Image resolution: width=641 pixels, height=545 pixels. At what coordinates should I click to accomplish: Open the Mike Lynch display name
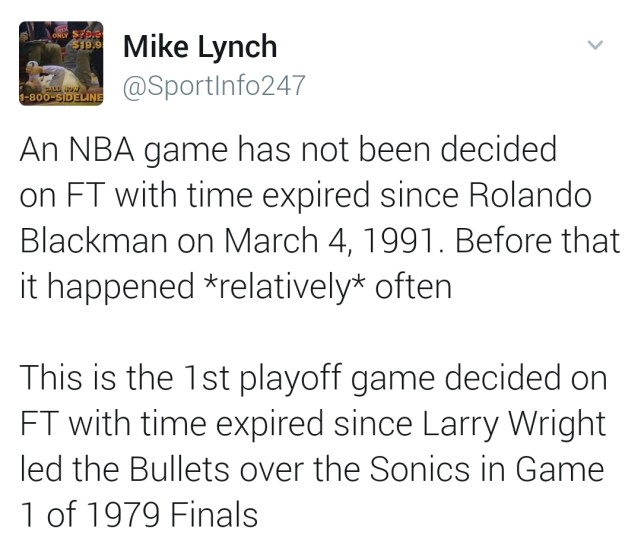200,47
